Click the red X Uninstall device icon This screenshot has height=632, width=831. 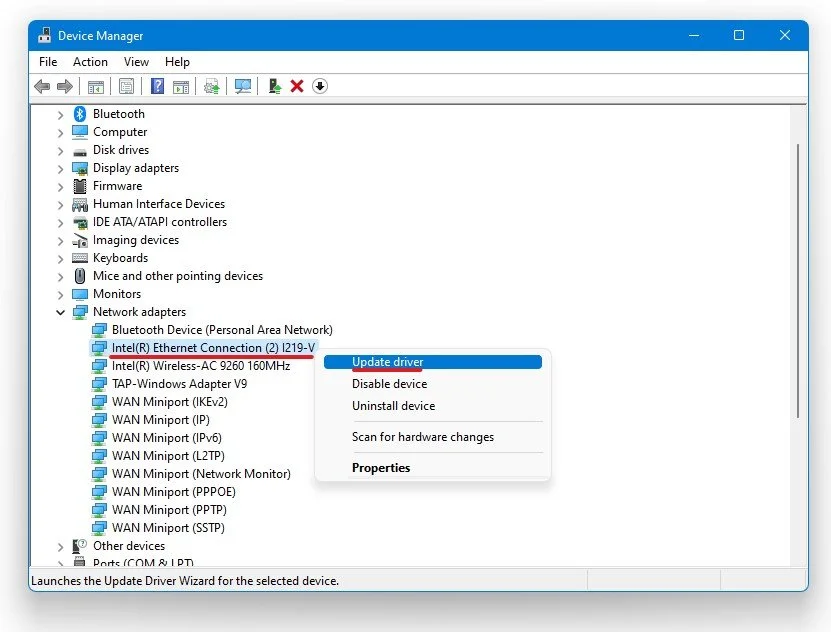click(297, 86)
